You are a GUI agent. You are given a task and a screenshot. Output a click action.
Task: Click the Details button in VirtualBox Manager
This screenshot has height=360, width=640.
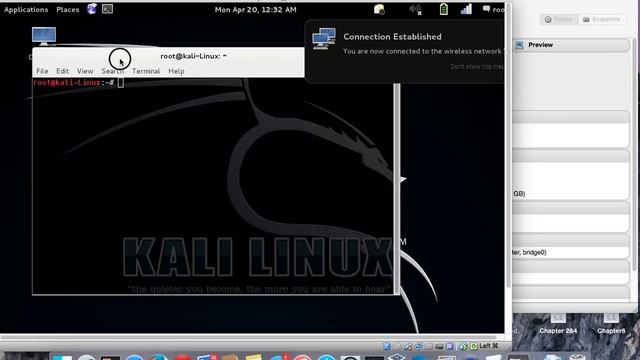[x=559, y=19]
